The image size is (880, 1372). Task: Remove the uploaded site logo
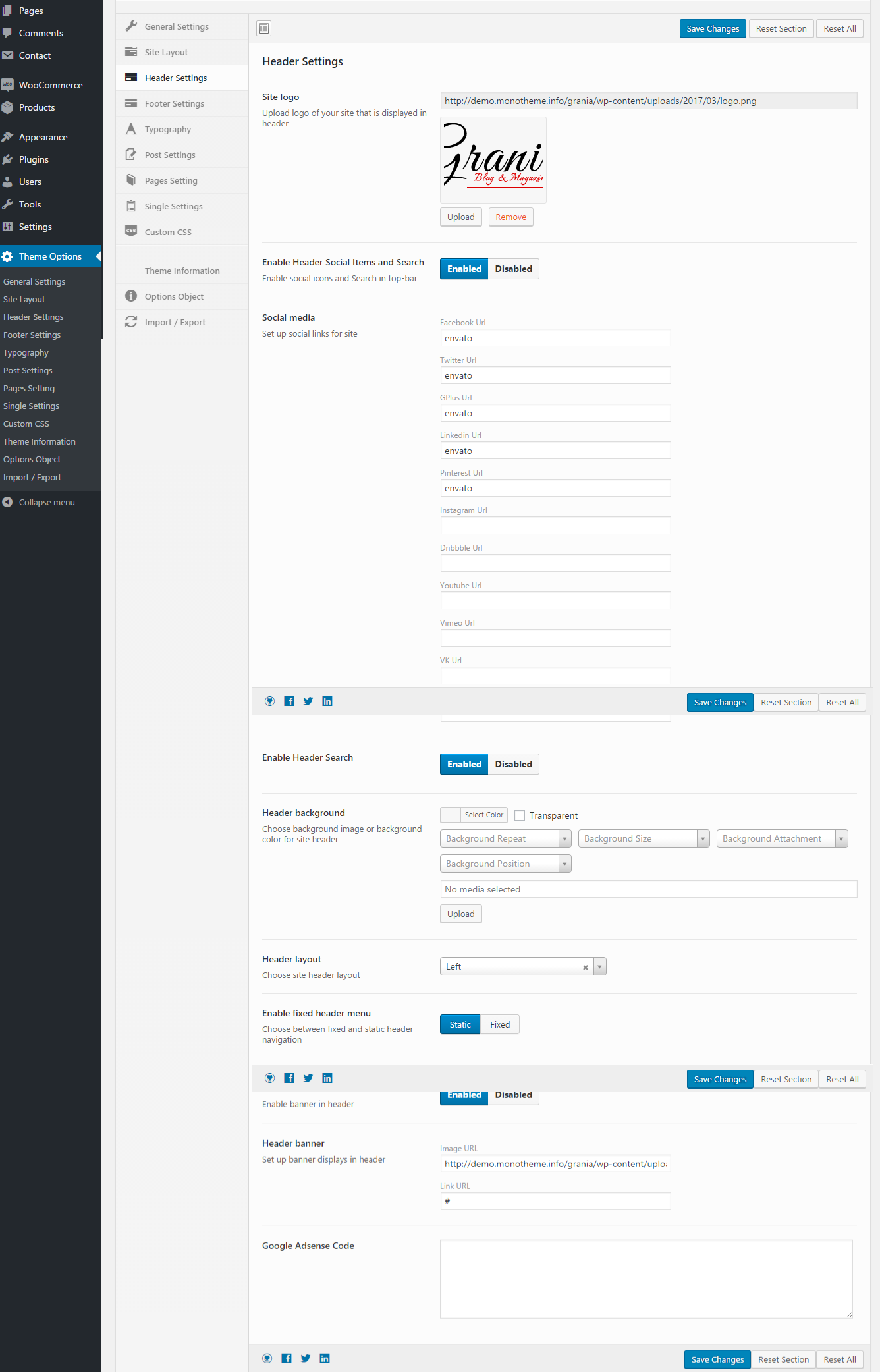[x=510, y=217]
